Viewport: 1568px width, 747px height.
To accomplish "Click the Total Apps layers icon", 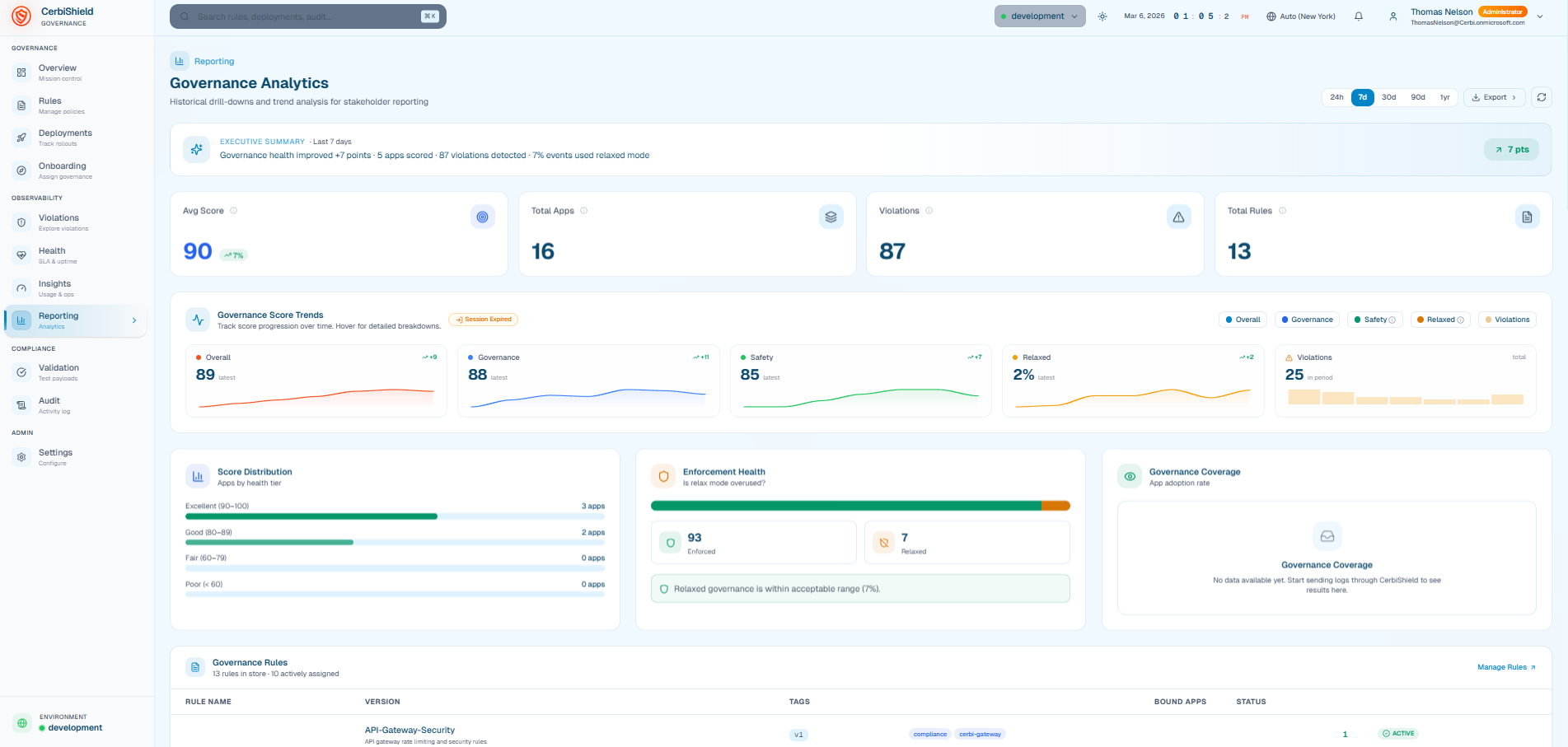I will tap(831, 217).
